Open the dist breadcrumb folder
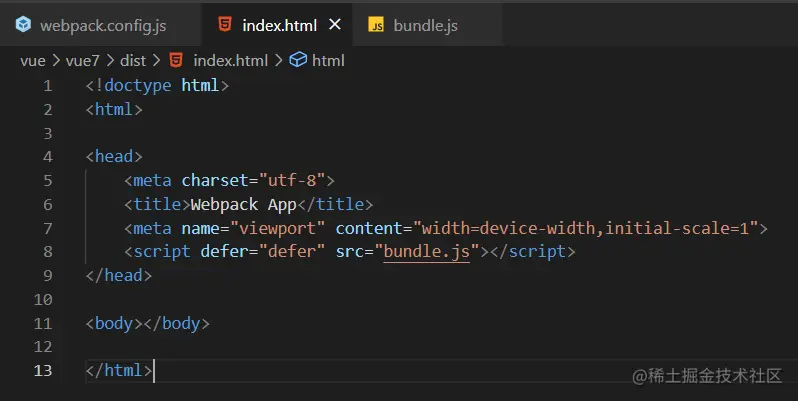This screenshot has width=798, height=401. point(133,61)
